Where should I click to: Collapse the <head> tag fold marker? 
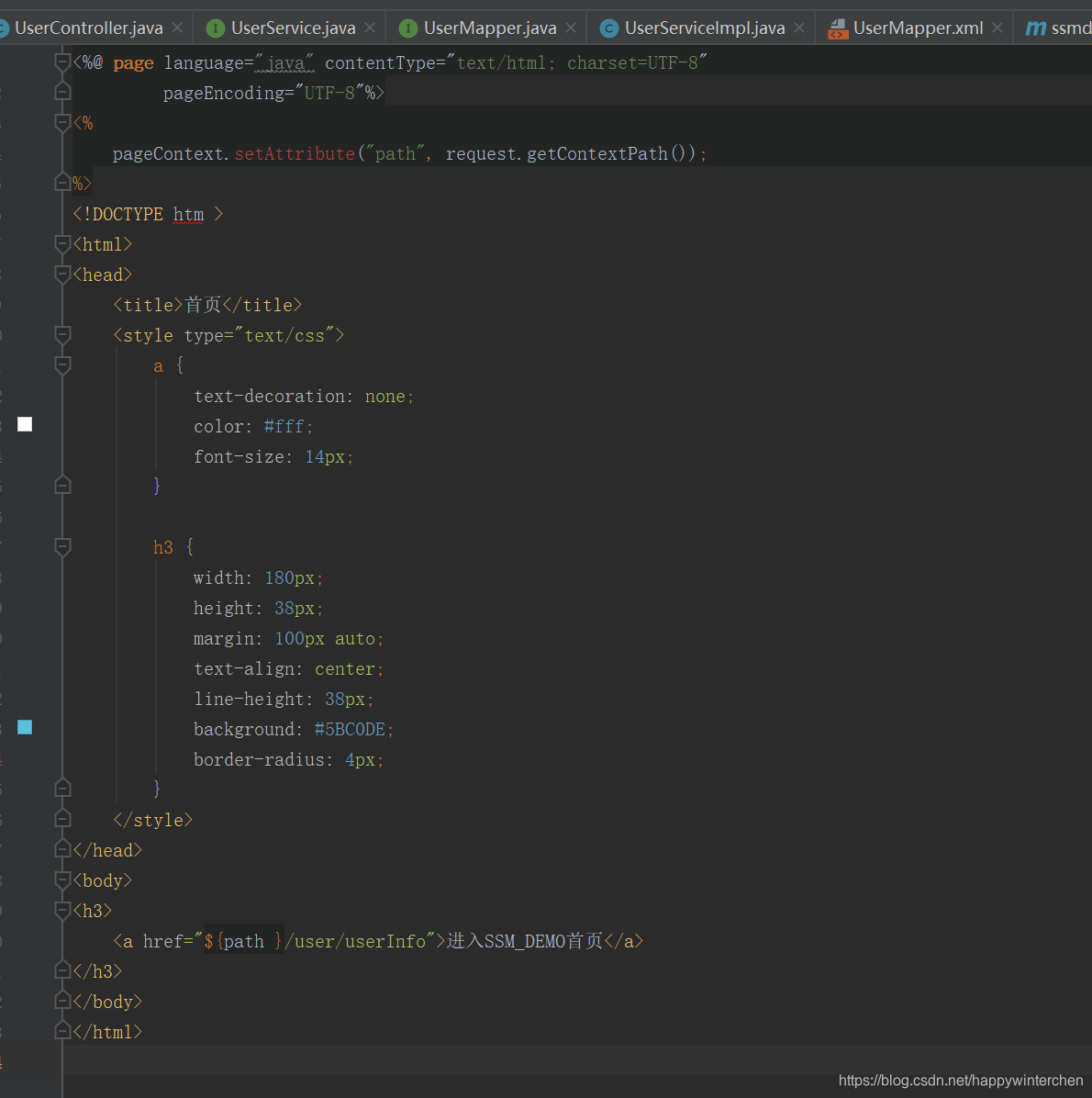(62, 274)
